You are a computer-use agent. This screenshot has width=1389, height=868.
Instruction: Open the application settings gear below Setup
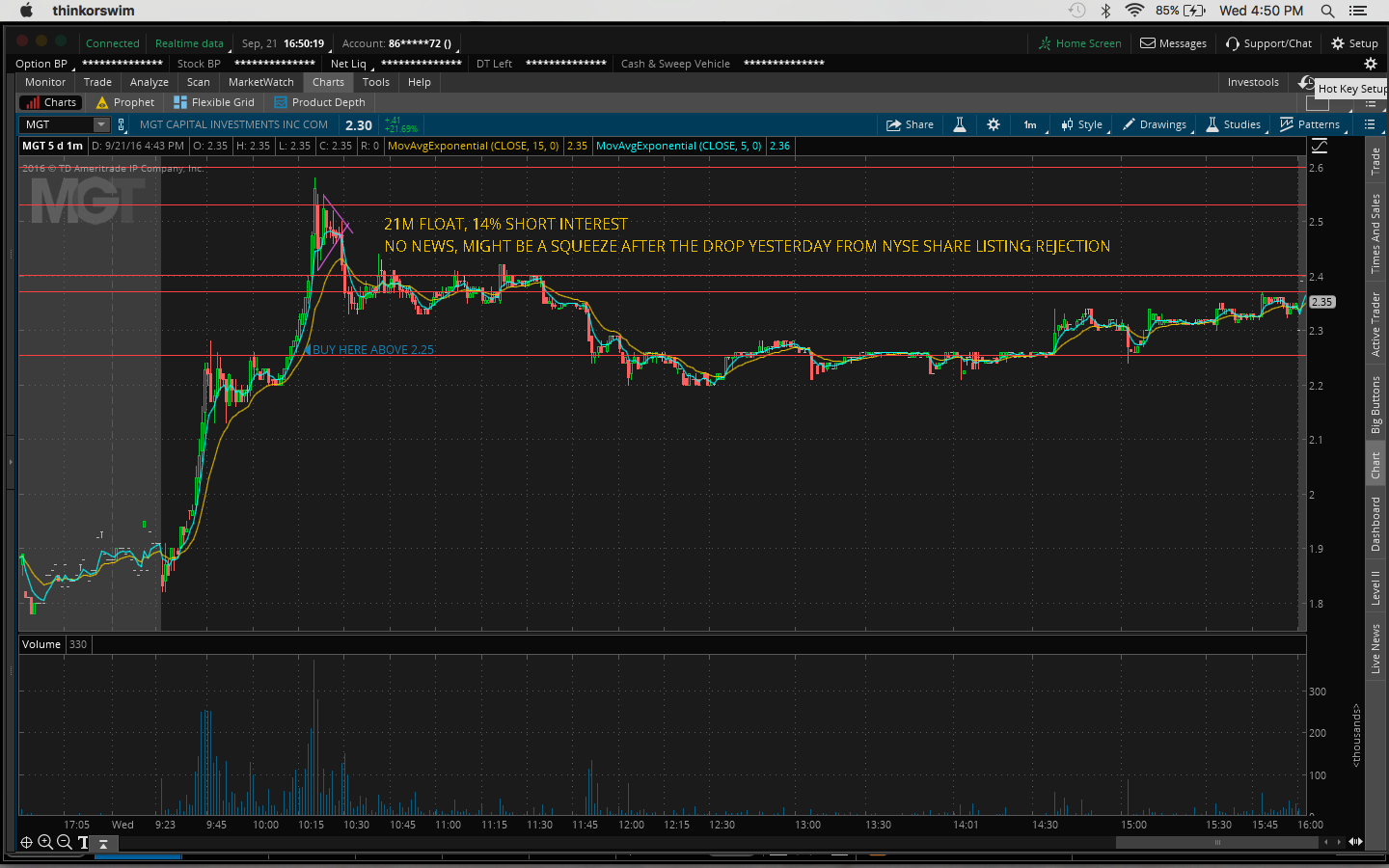1370,64
